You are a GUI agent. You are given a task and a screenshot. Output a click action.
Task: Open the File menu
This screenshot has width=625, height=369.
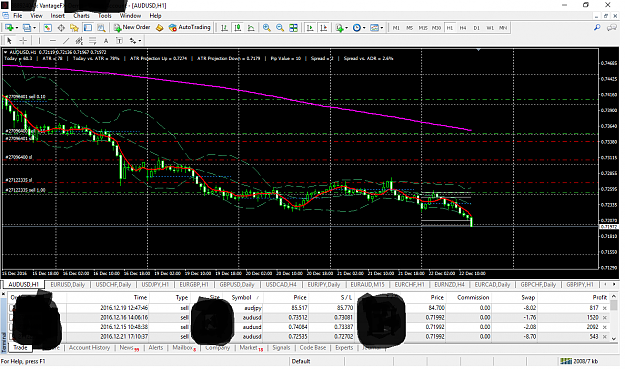18,16
